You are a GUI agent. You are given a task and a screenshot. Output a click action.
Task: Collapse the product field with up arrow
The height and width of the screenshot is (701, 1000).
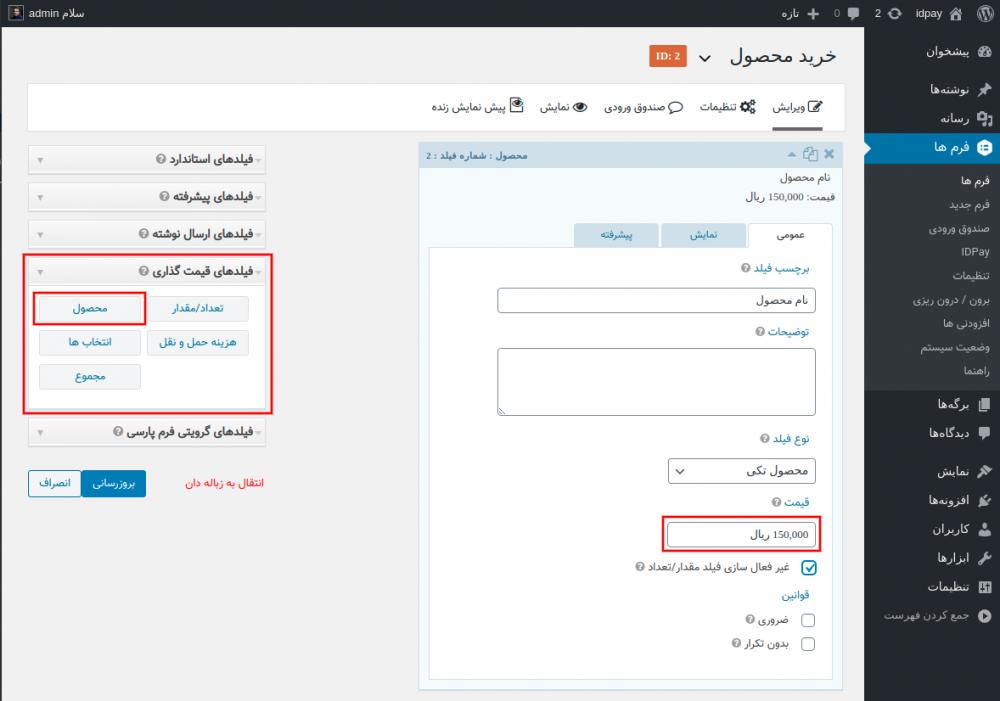click(791, 154)
